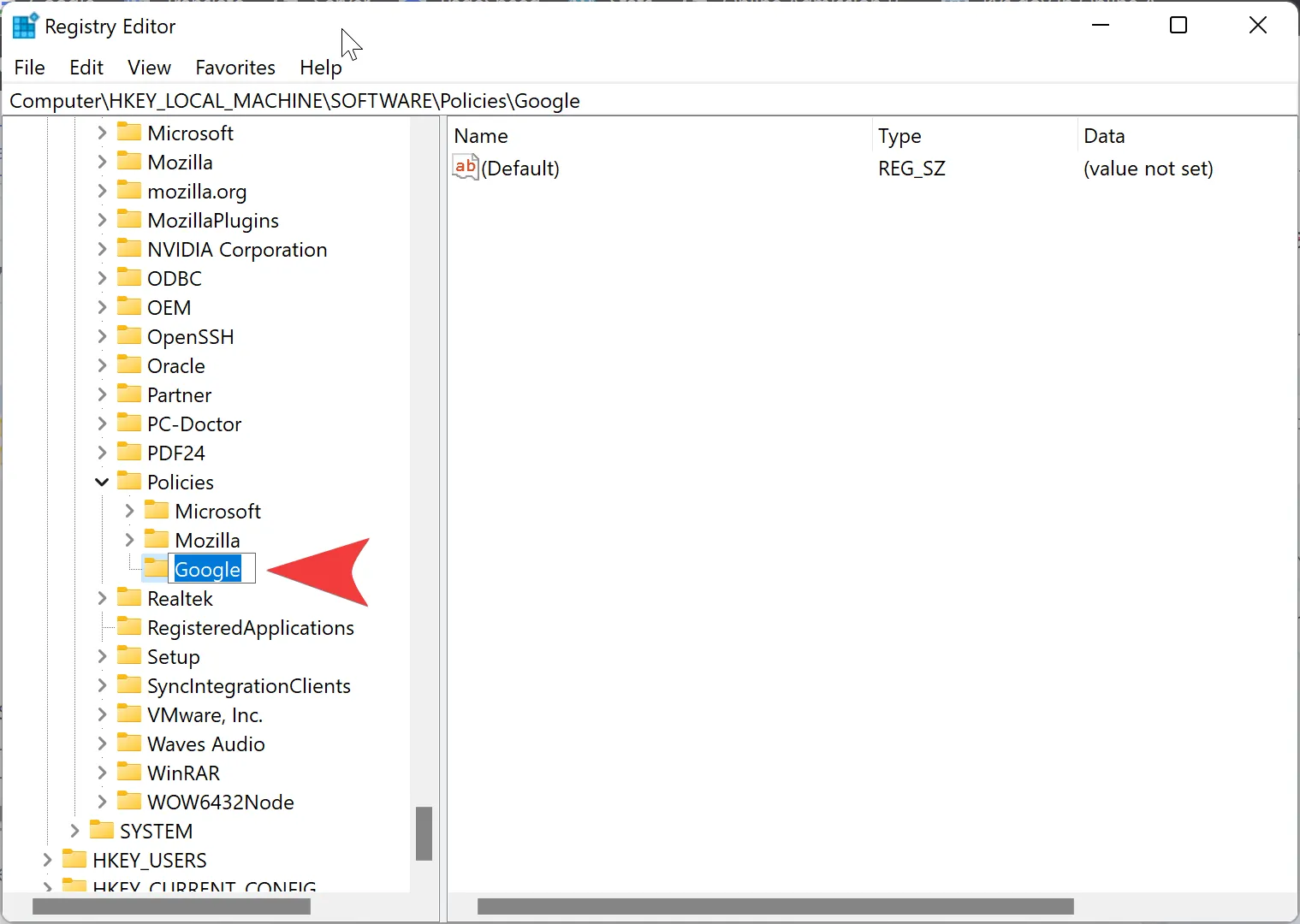Image resolution: width=1300 pixels, height=924 pixels.
Task: Click the HKEY_USERS hive folder icon
Action: click(74, 860)
